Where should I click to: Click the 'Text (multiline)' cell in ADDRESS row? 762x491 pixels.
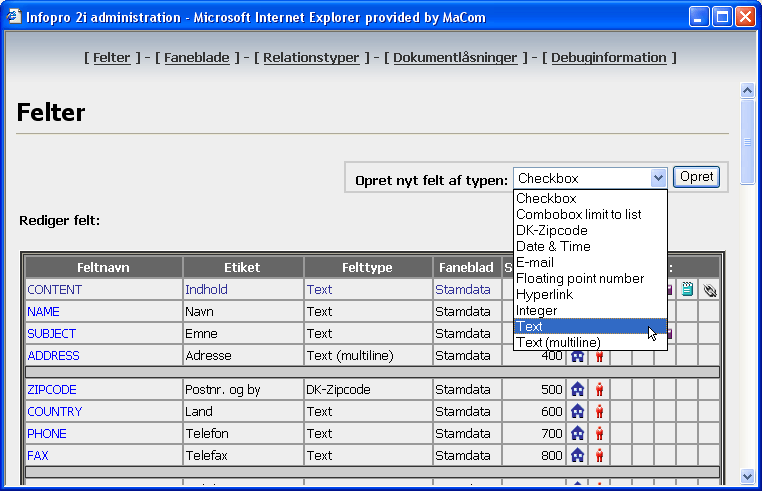click(x=367, y=355)
